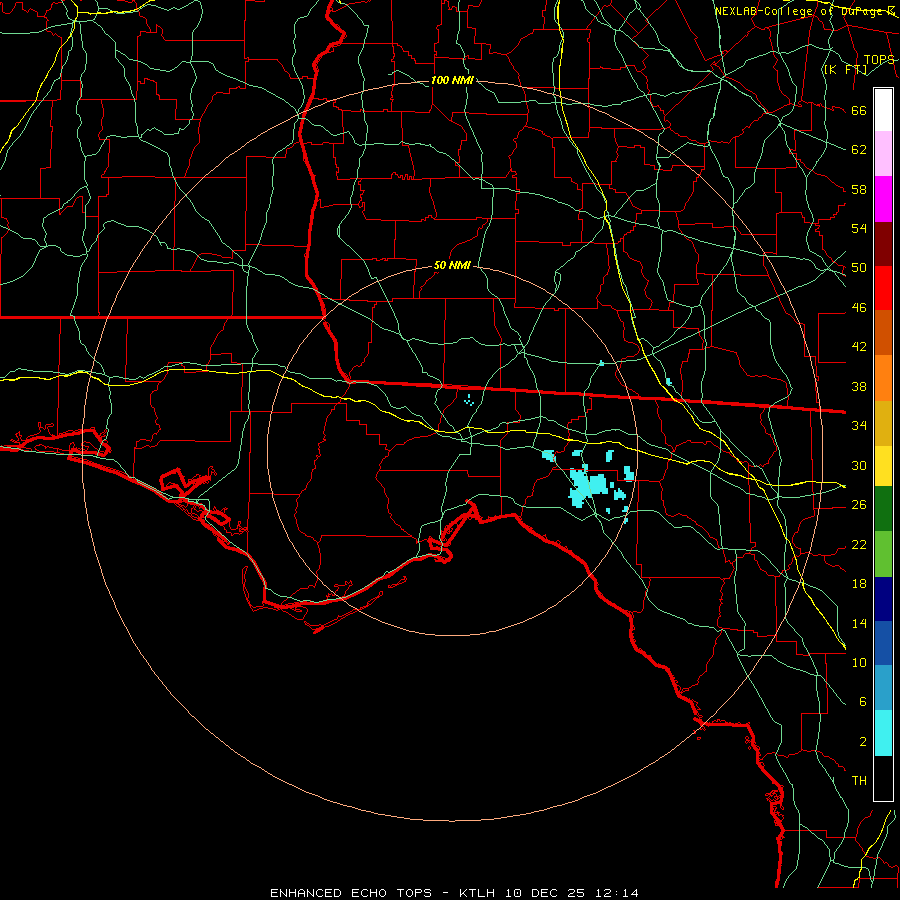The width and height of the screenshot is (900, 900).
Task: Click the '100 NMI' range ring label
Action: tap(452, 80)
